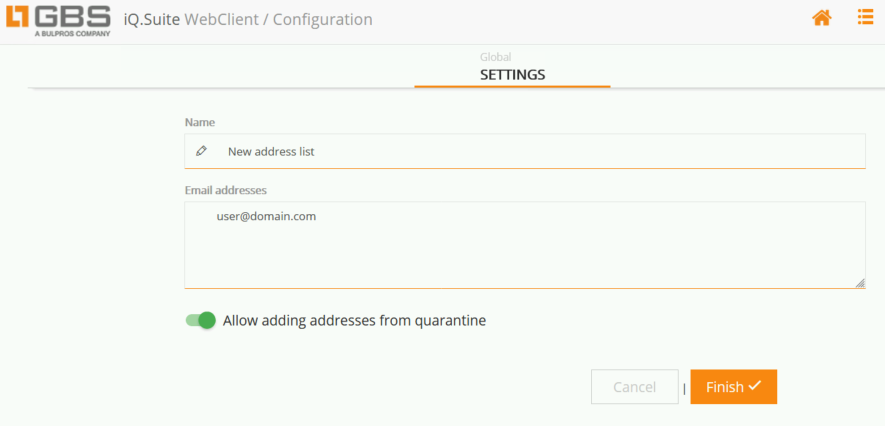Screen dimensions: 885x426
Task: Click the checkmark icon on Finish
Action: pyautogui.click(x=755, y=386)
